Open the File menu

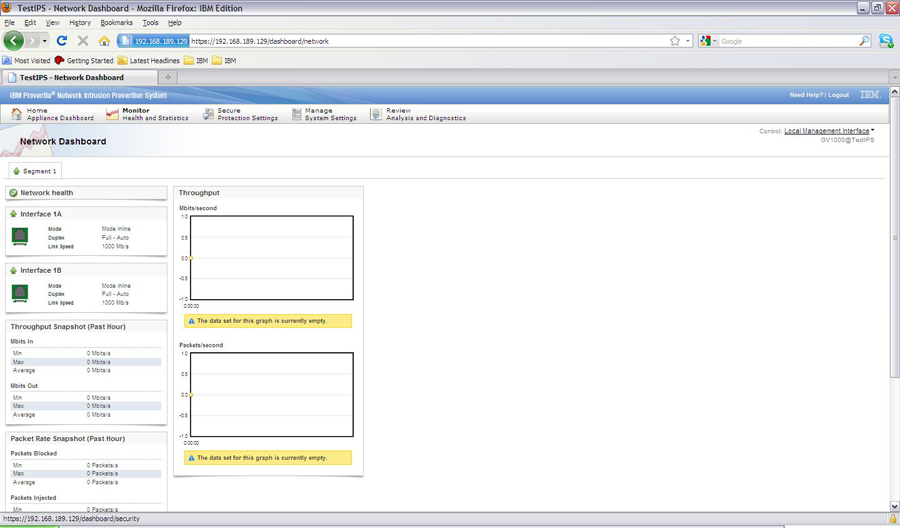[9, 22]
